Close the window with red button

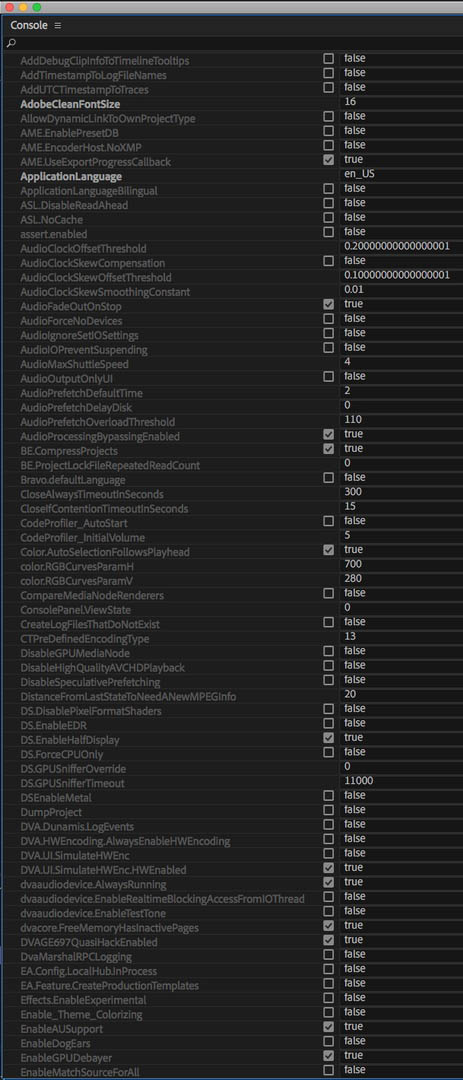click(x=9, y=7)
